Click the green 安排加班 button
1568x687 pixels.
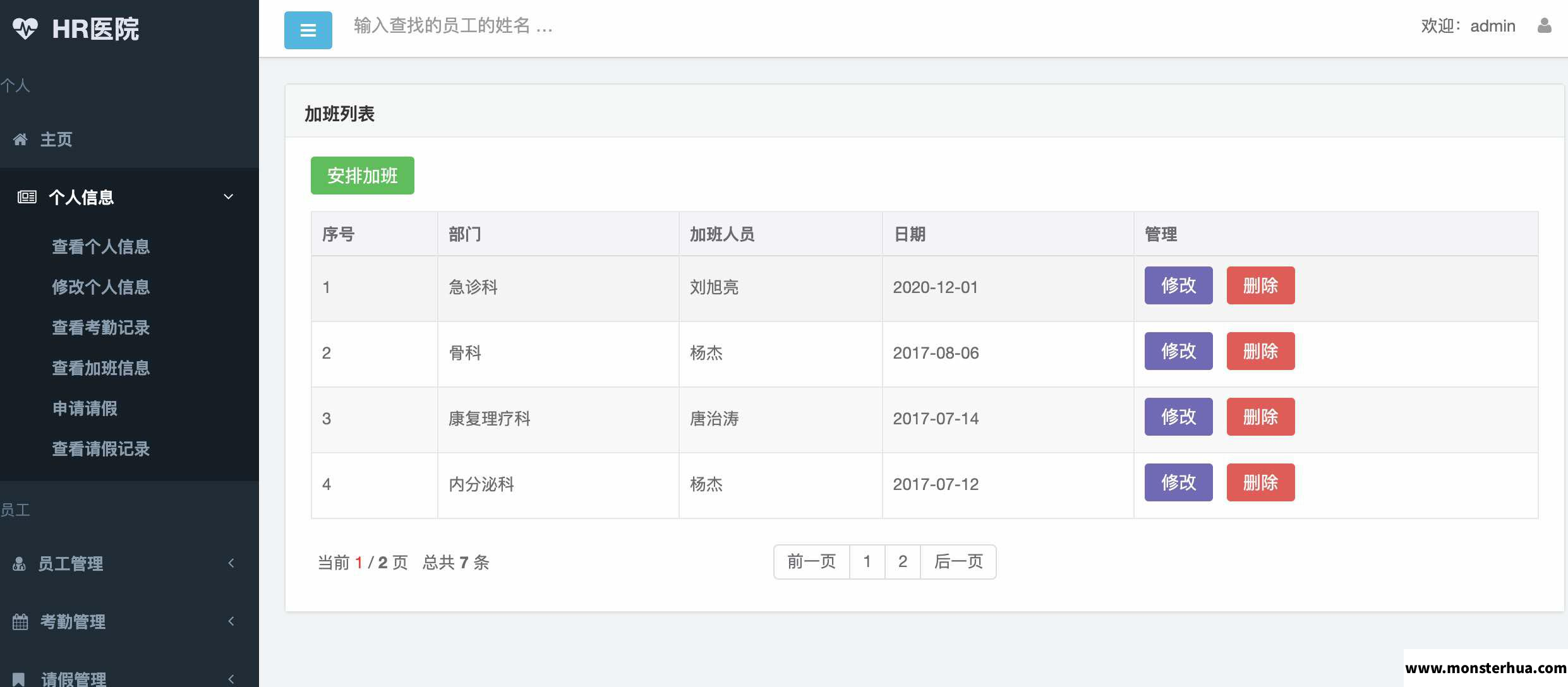click(363, 176)
